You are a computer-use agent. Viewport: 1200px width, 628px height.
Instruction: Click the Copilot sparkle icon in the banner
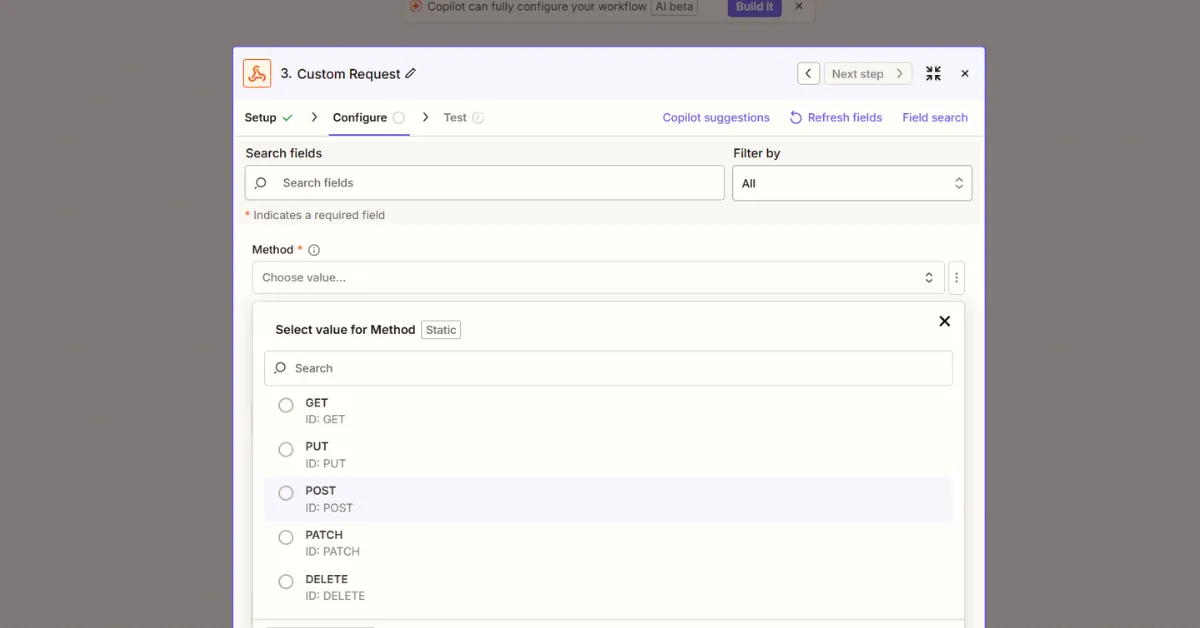415,7
